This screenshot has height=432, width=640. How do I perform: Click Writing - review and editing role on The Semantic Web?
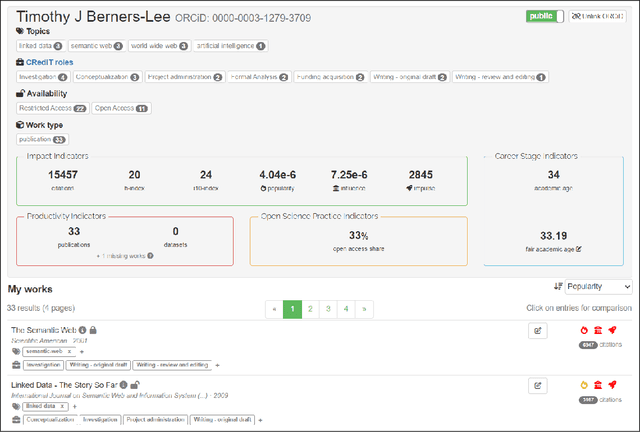[172, 365]
